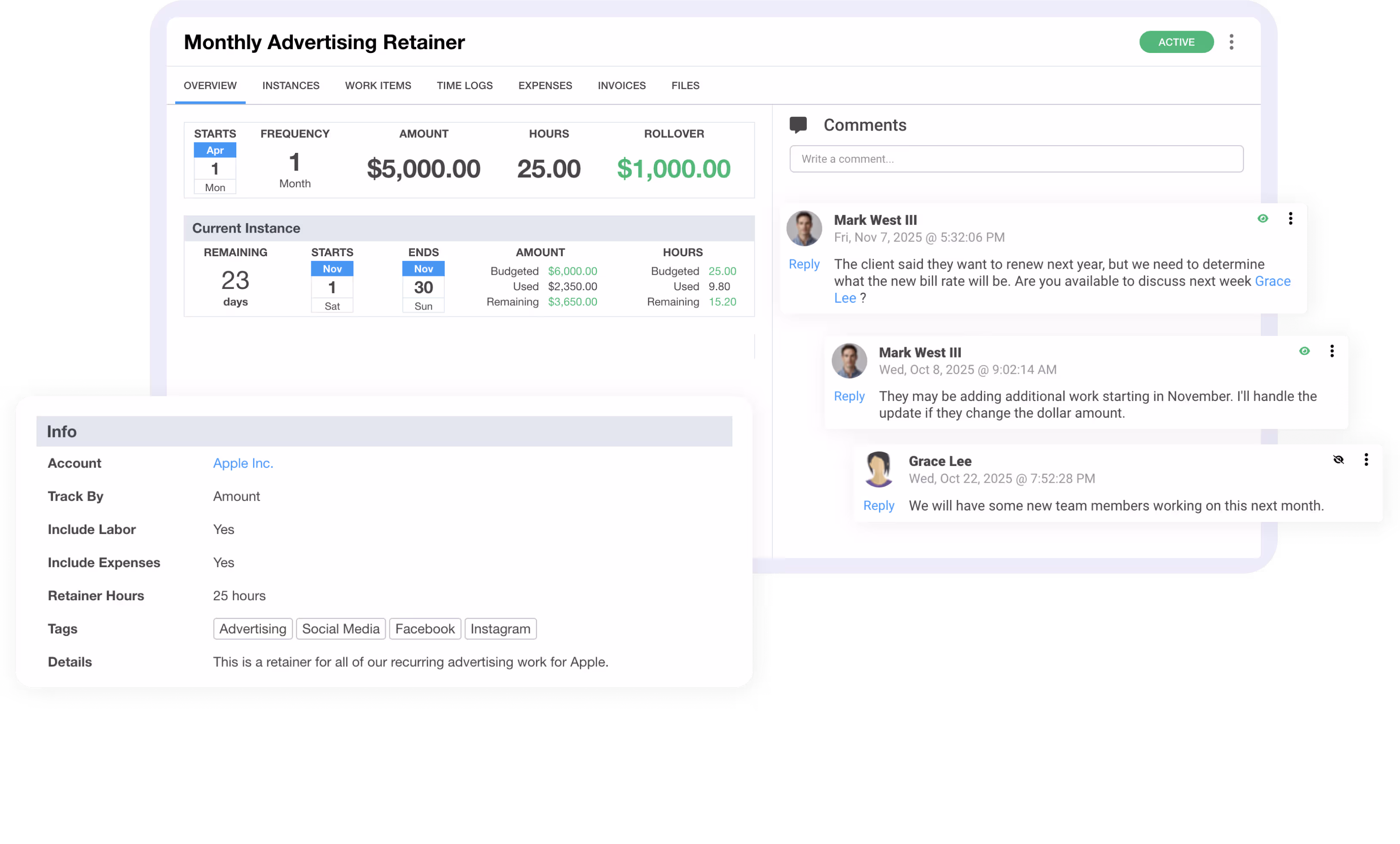Click the Nov 1 instance start calendar icon
The width and height of the screenshot is (1400, 844).
tap(332, 287)
